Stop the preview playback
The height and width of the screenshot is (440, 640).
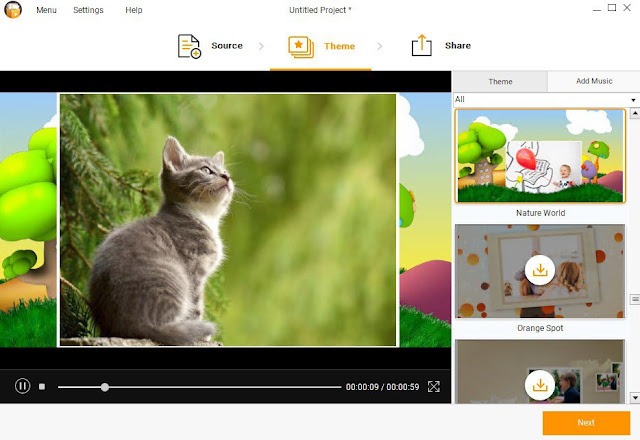(x=42, y=386)
